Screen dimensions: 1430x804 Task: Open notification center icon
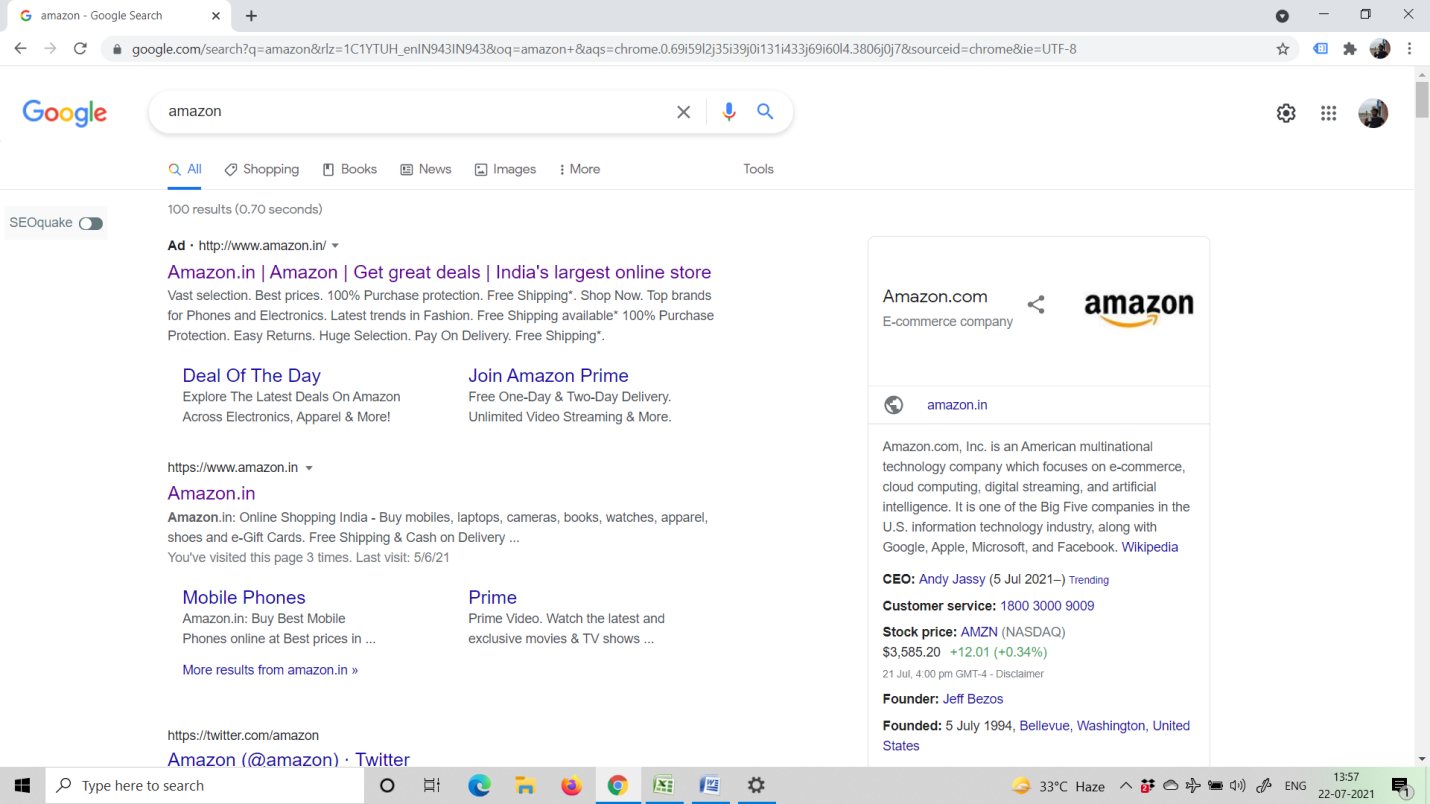pyautogui.click(x=1401, y=786)
